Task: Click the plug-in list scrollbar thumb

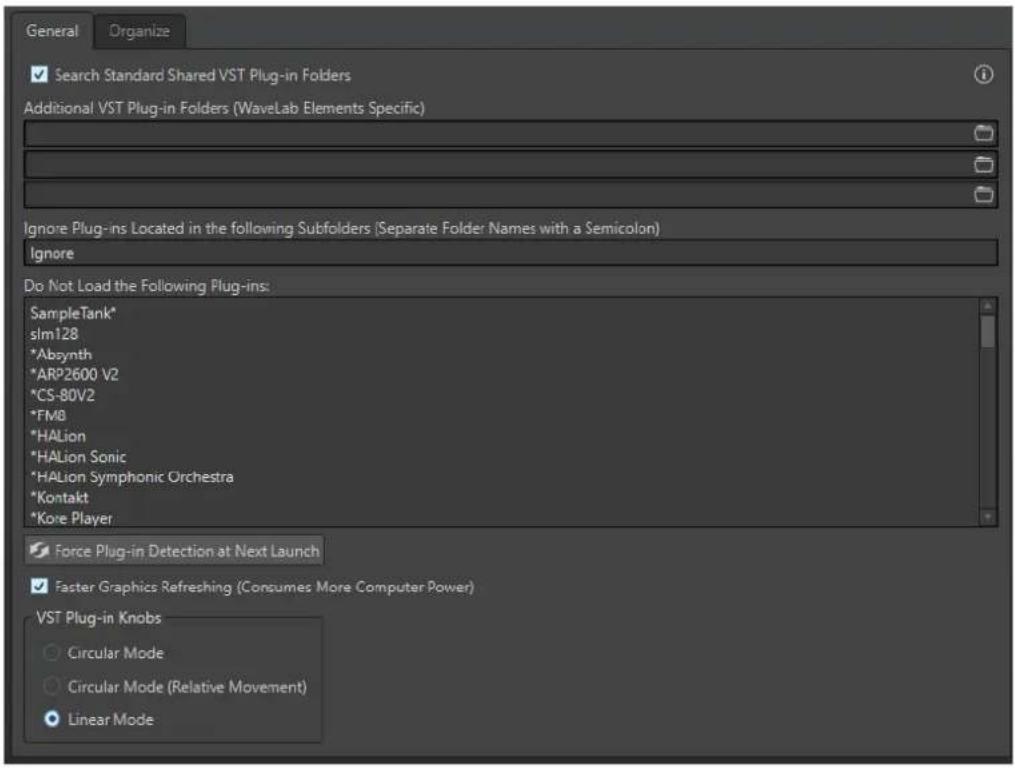Action: pos(987,332)
